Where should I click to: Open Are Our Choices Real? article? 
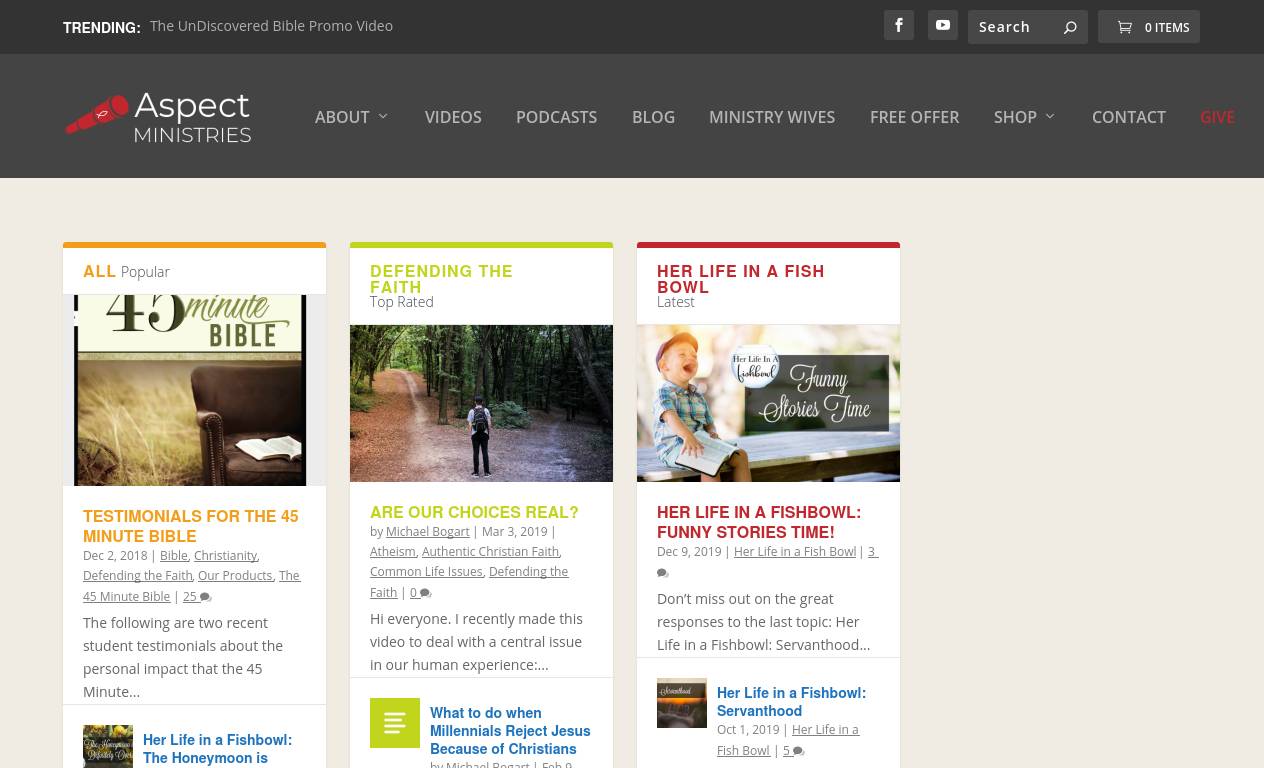pos(474,513)
